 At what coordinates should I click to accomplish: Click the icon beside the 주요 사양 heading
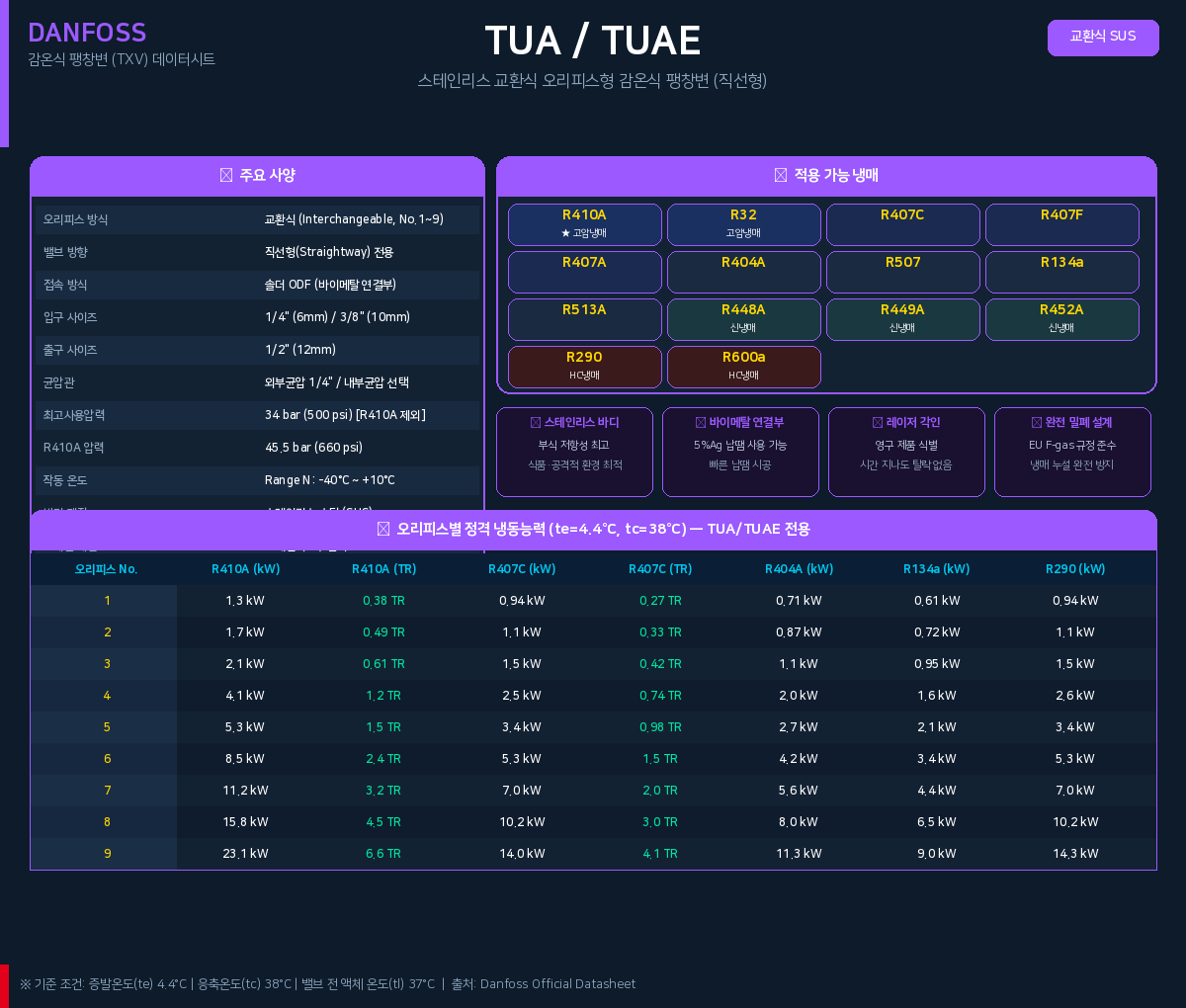pyautogui.click(x=226, y=175)
